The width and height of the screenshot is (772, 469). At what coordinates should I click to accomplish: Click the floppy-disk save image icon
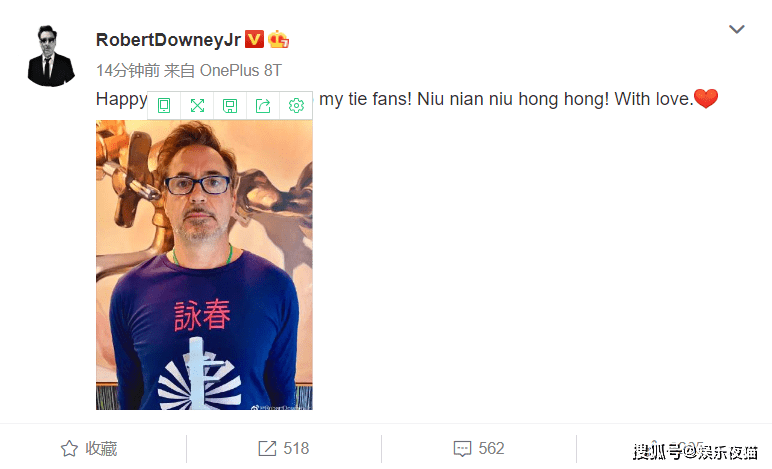tap(230, 105)
